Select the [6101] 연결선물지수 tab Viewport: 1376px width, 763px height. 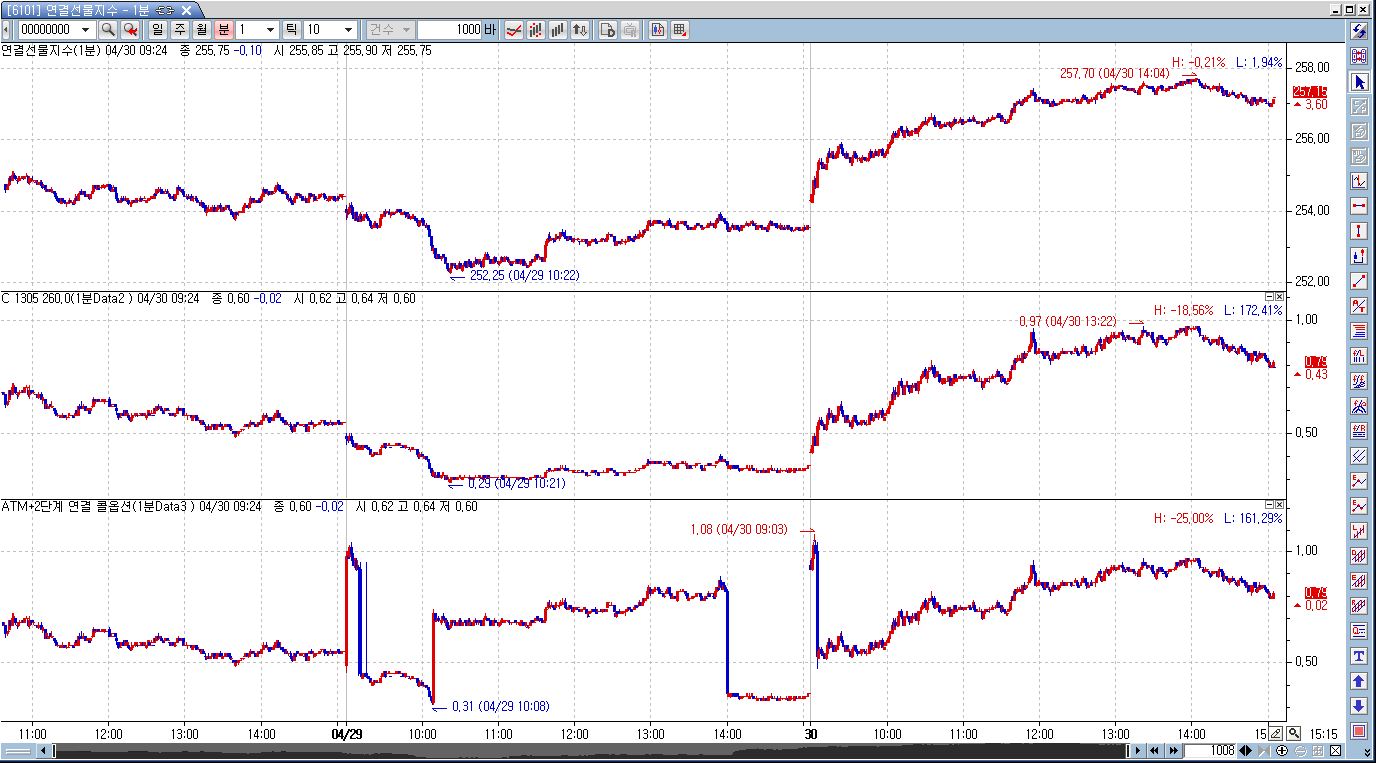point(76,10)
